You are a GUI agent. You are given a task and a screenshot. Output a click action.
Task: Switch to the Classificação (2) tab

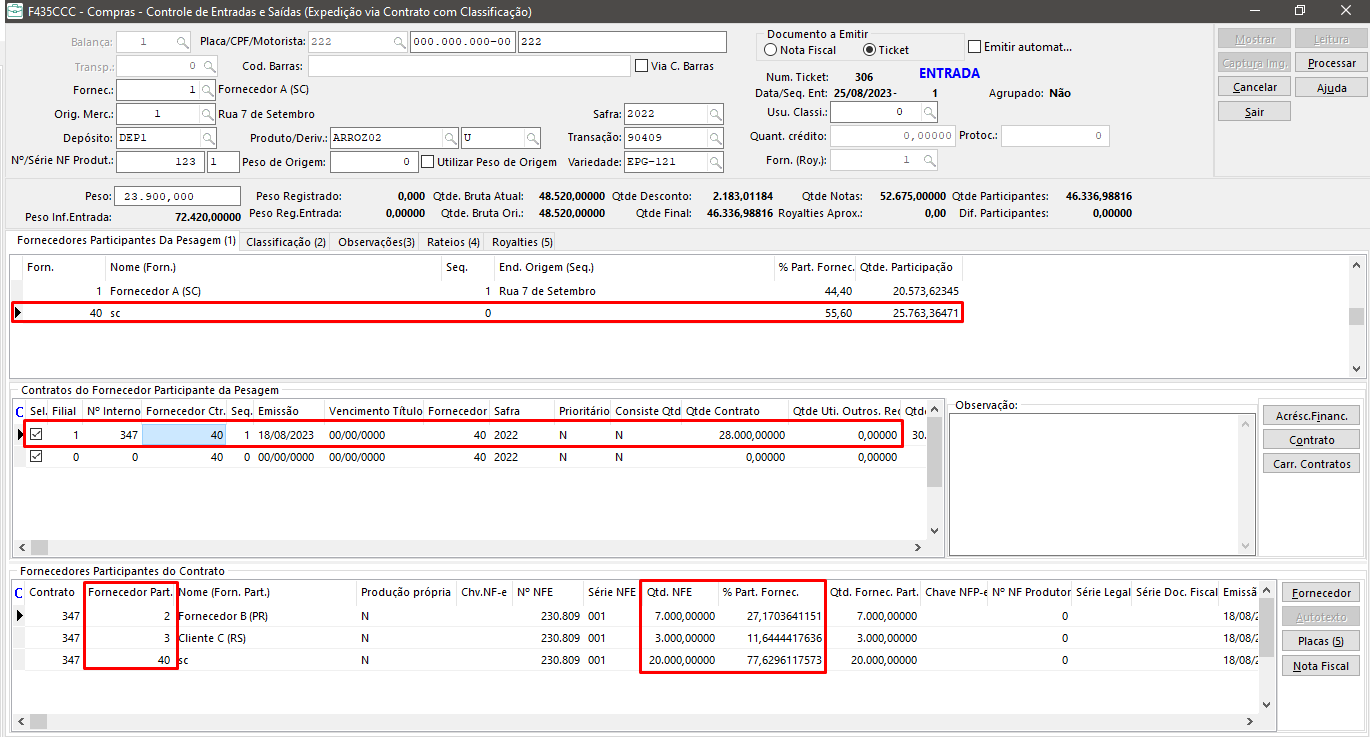(x=286, y=242)
